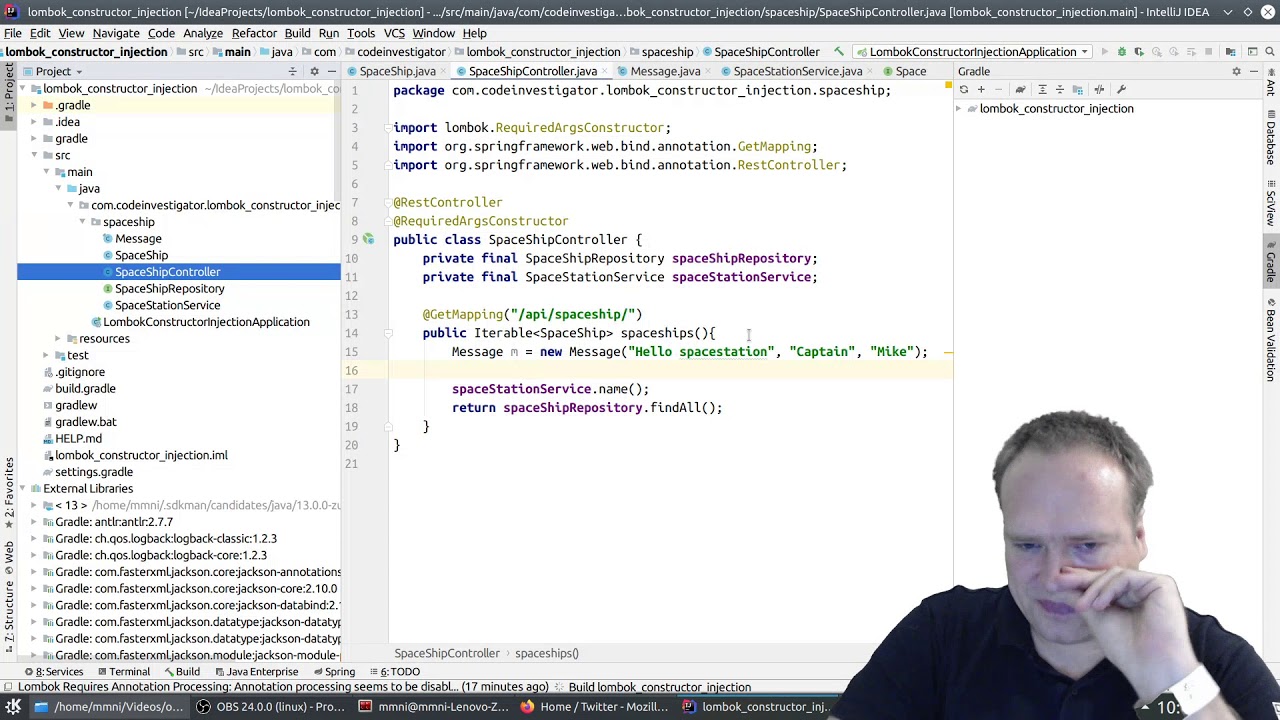Place cursor on empty line 16 in the editor

[670, 371]
